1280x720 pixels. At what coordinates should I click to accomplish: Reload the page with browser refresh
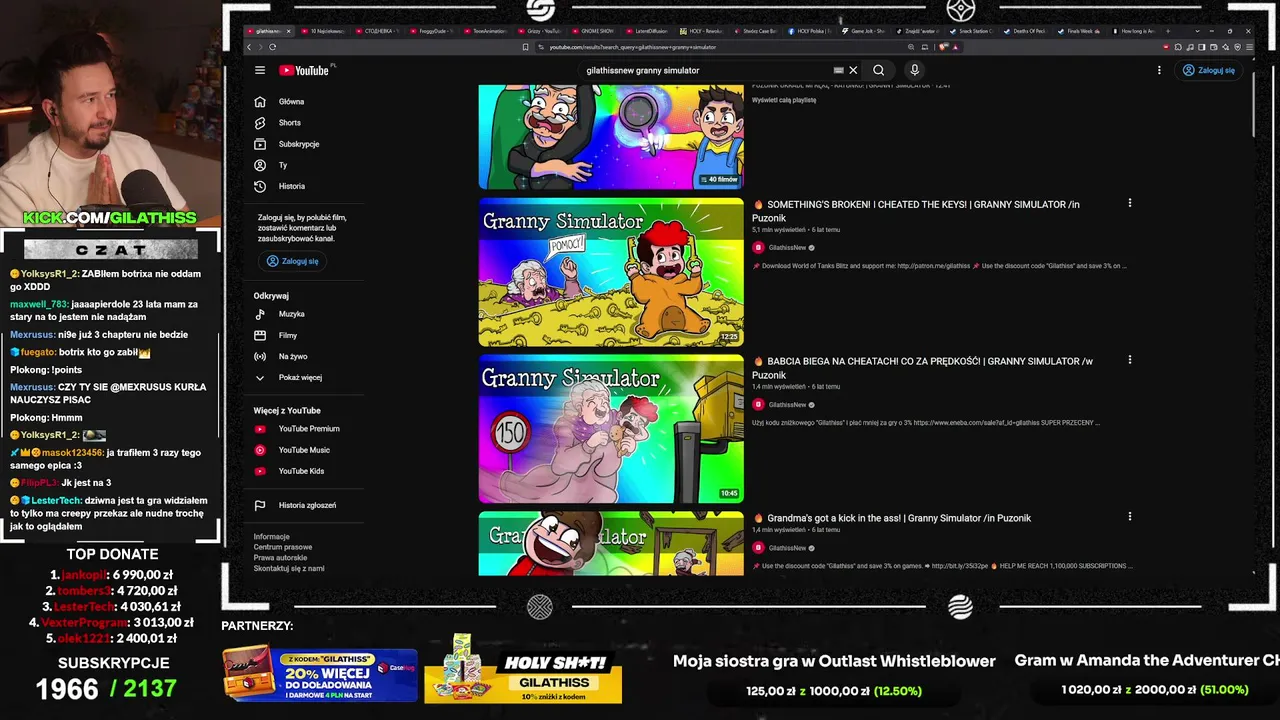272,47
